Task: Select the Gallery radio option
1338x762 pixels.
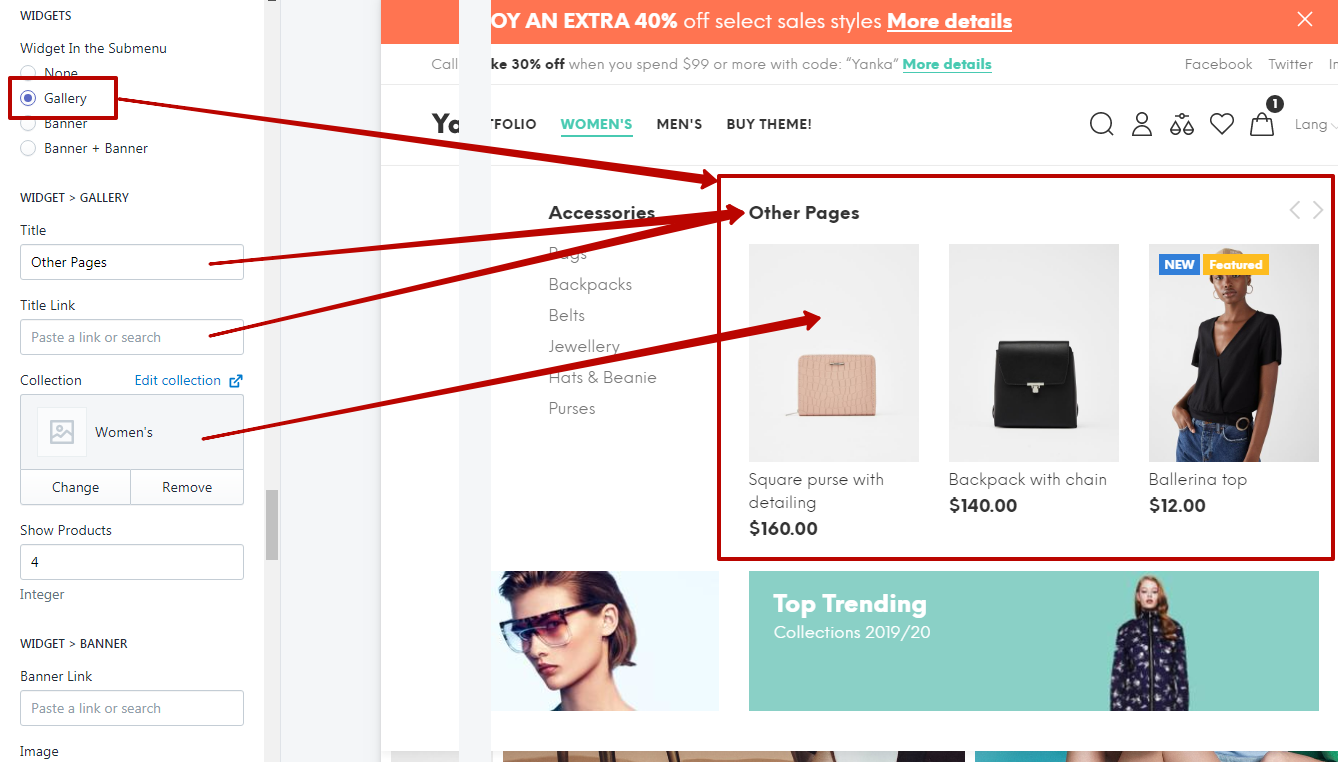Action: (x=28, y=98)
